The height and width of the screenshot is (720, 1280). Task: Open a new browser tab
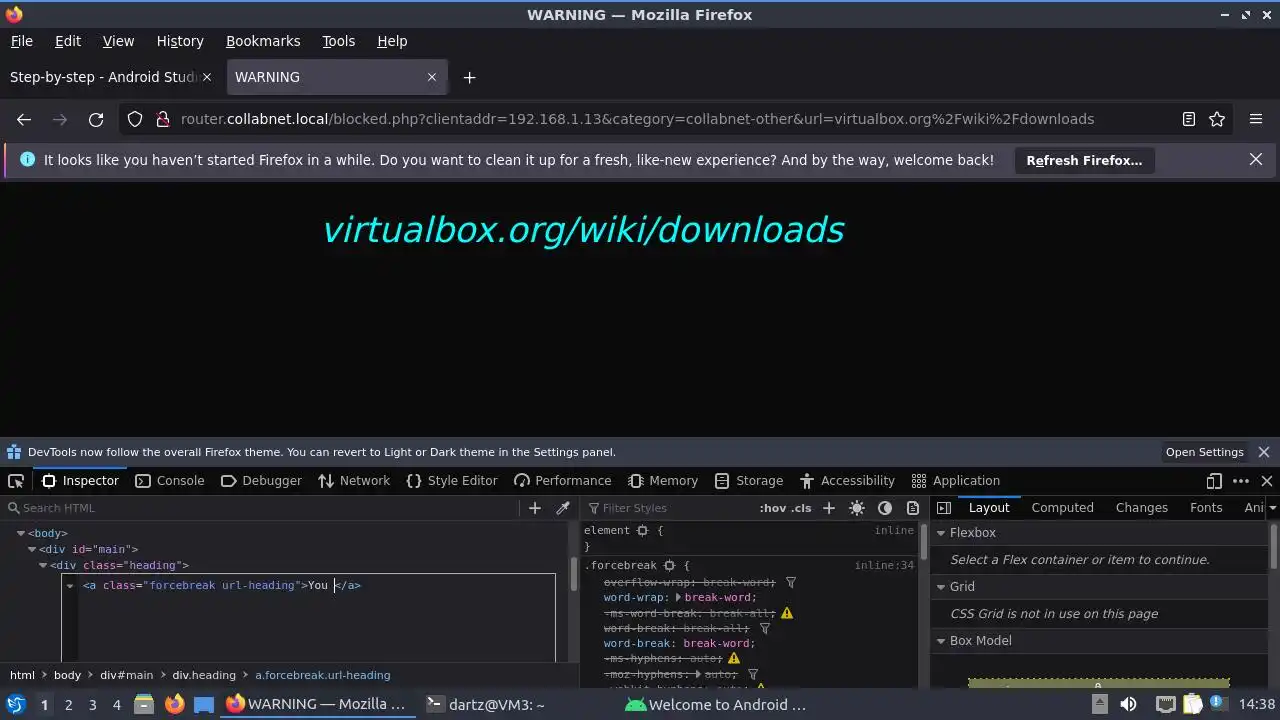pos(469,77)
